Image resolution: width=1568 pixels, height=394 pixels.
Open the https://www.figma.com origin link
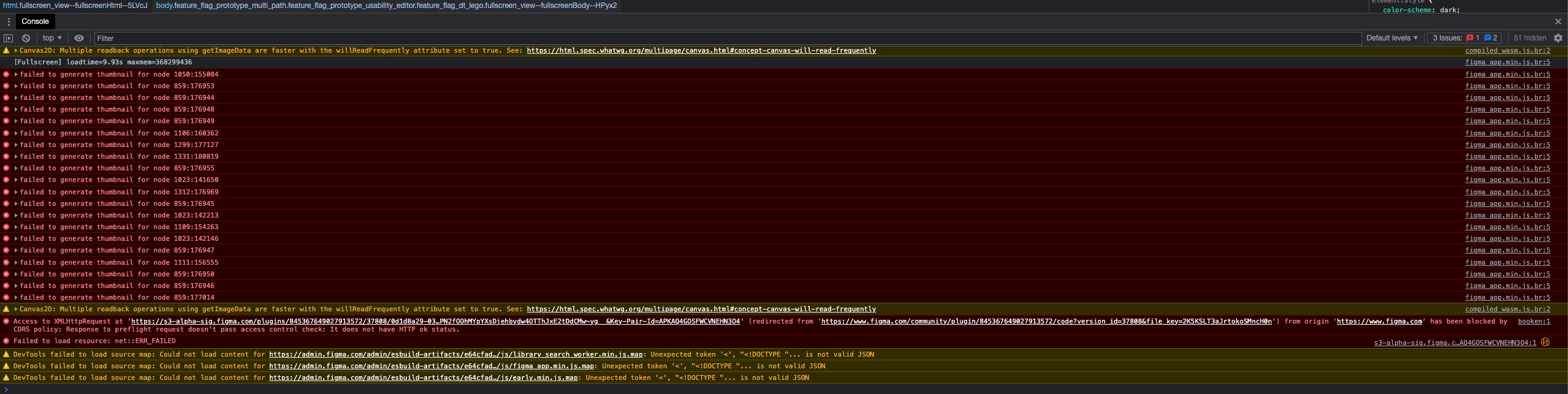pyautogui.click(x=1379, y=322)
